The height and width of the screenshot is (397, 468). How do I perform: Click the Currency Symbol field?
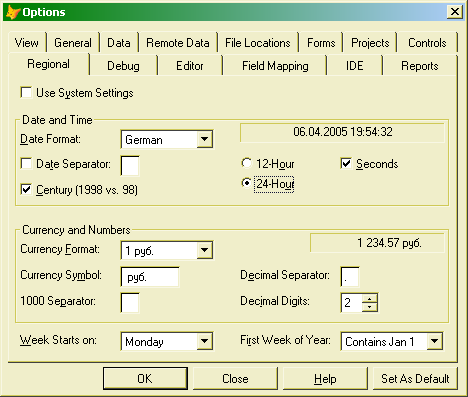150,277
